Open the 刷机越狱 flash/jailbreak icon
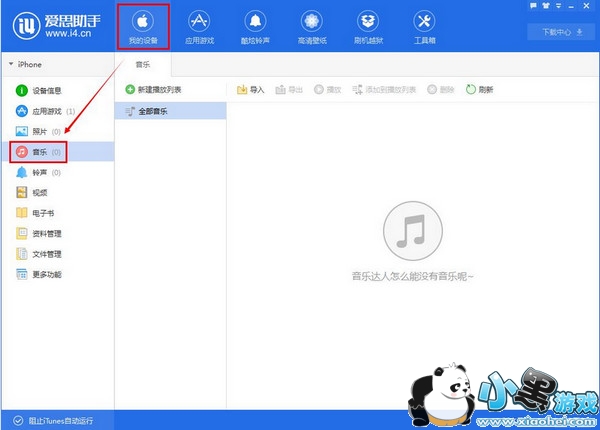Screen dimensions: 600x430 click(x=368, y=27)
